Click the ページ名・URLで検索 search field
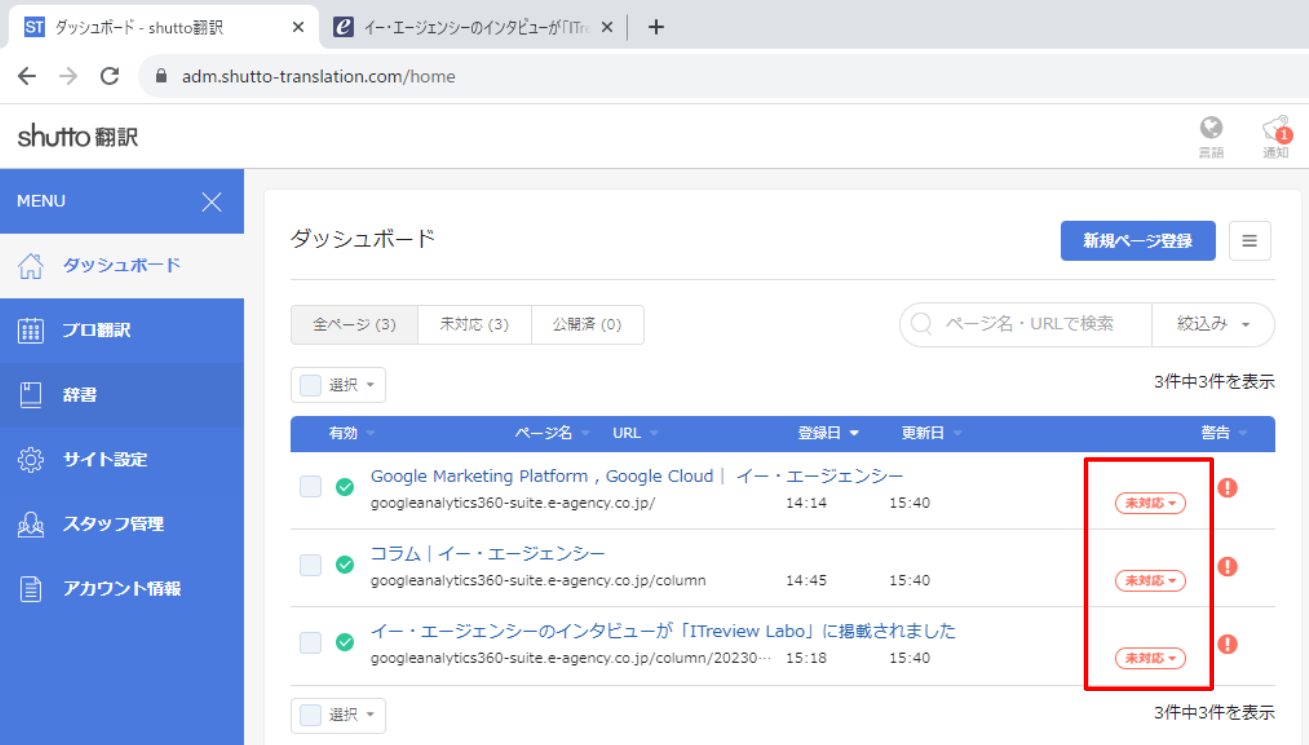The width and height of the screenshot is (1309, 745). tap(1026, 325)
